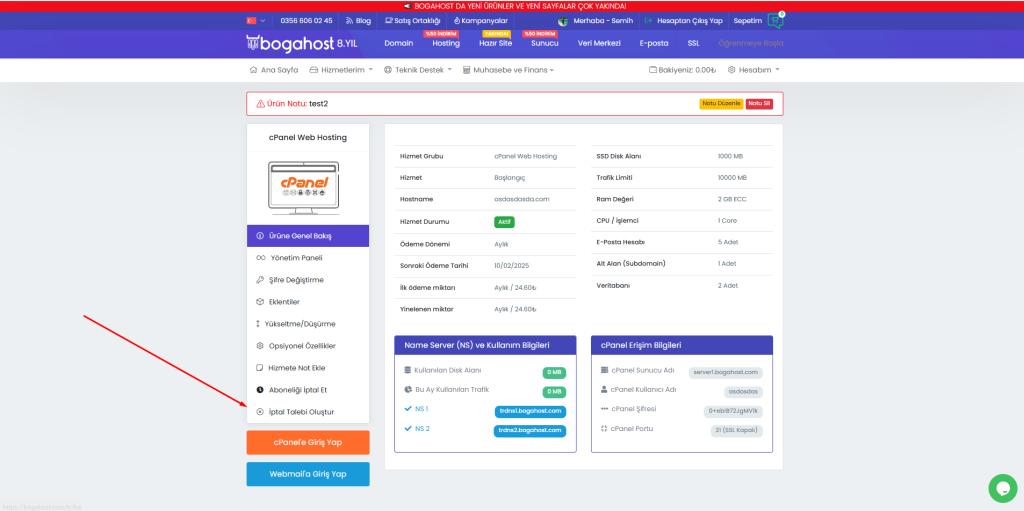Click the 21 (SSL Kapalı) port badge

click(x=737, y=431)
